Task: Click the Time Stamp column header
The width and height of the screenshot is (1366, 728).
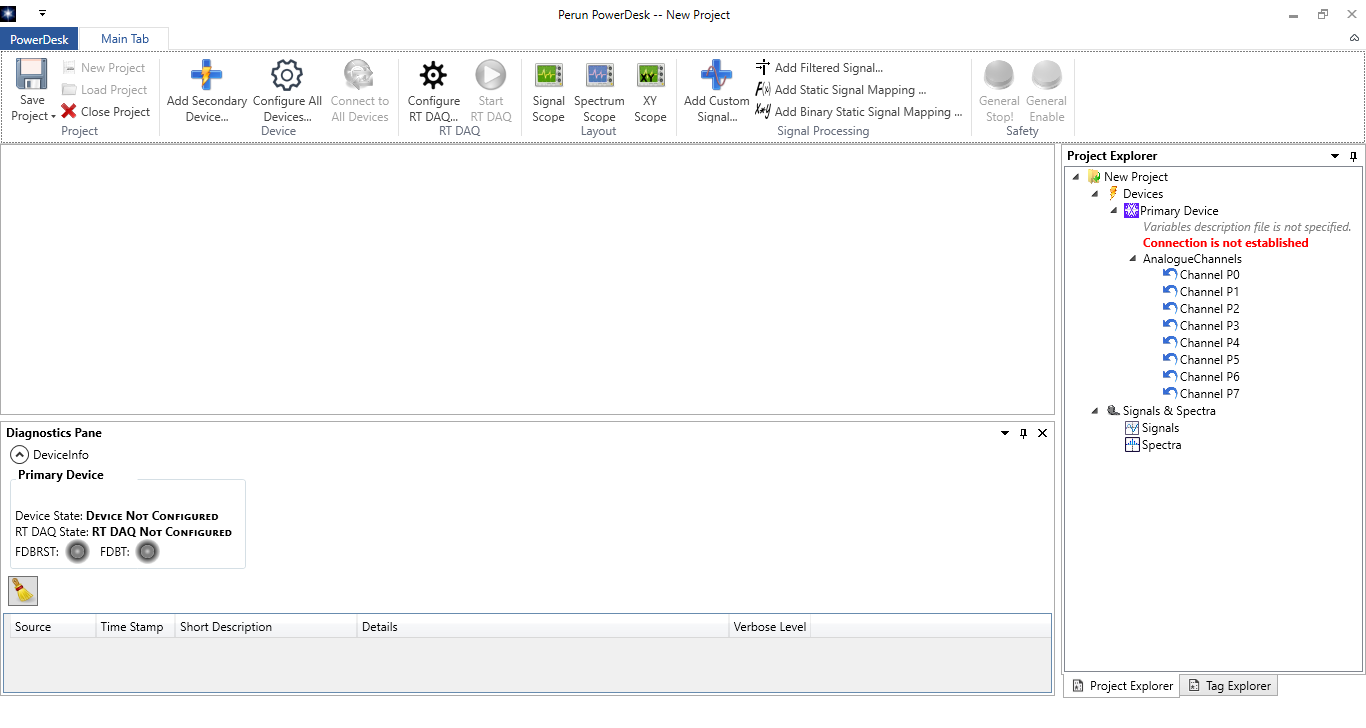Action: 132,627
